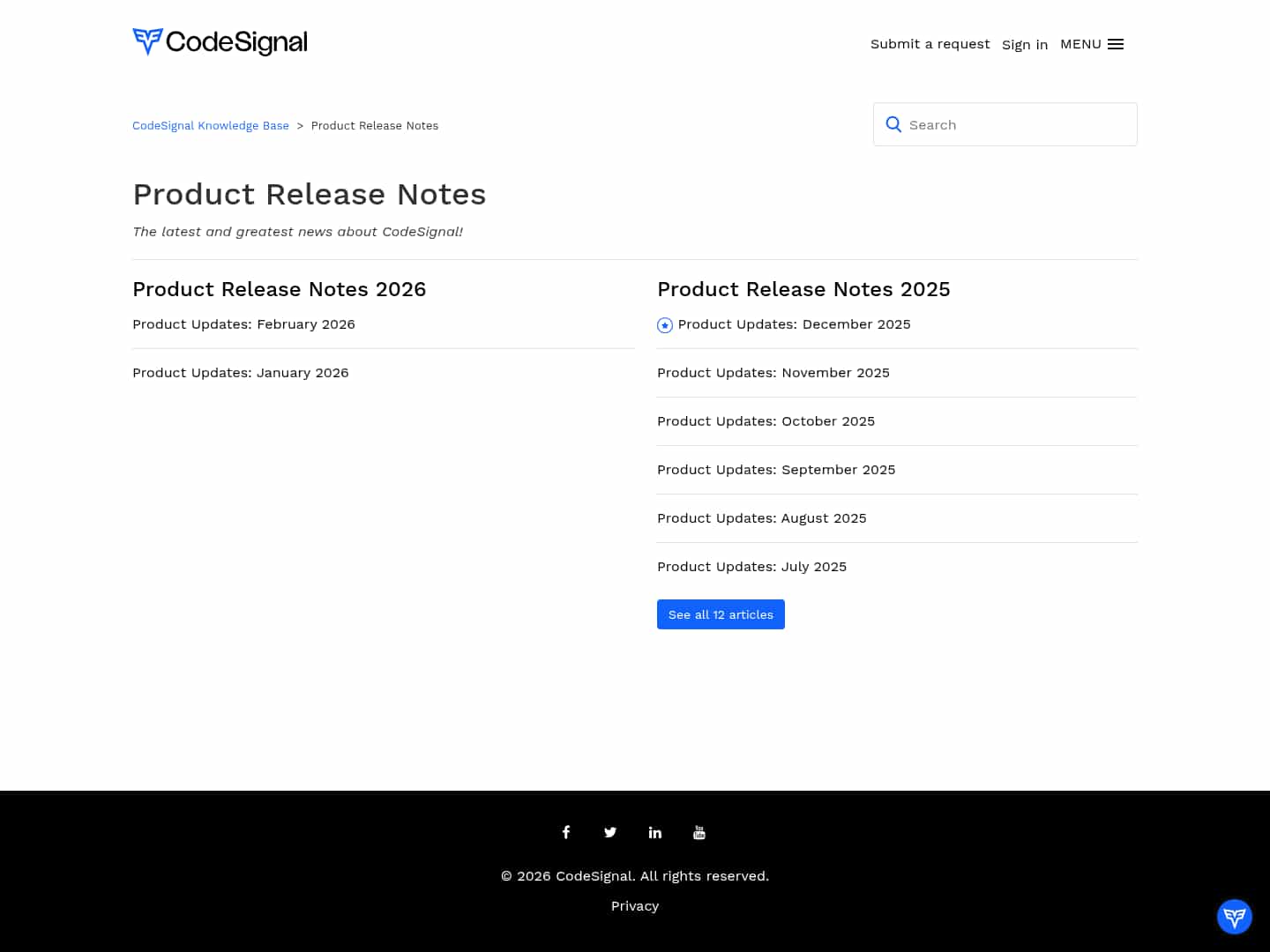The image size is (1270, 952).
Task: Click the Sign in link
Action: pos(1025,45)
